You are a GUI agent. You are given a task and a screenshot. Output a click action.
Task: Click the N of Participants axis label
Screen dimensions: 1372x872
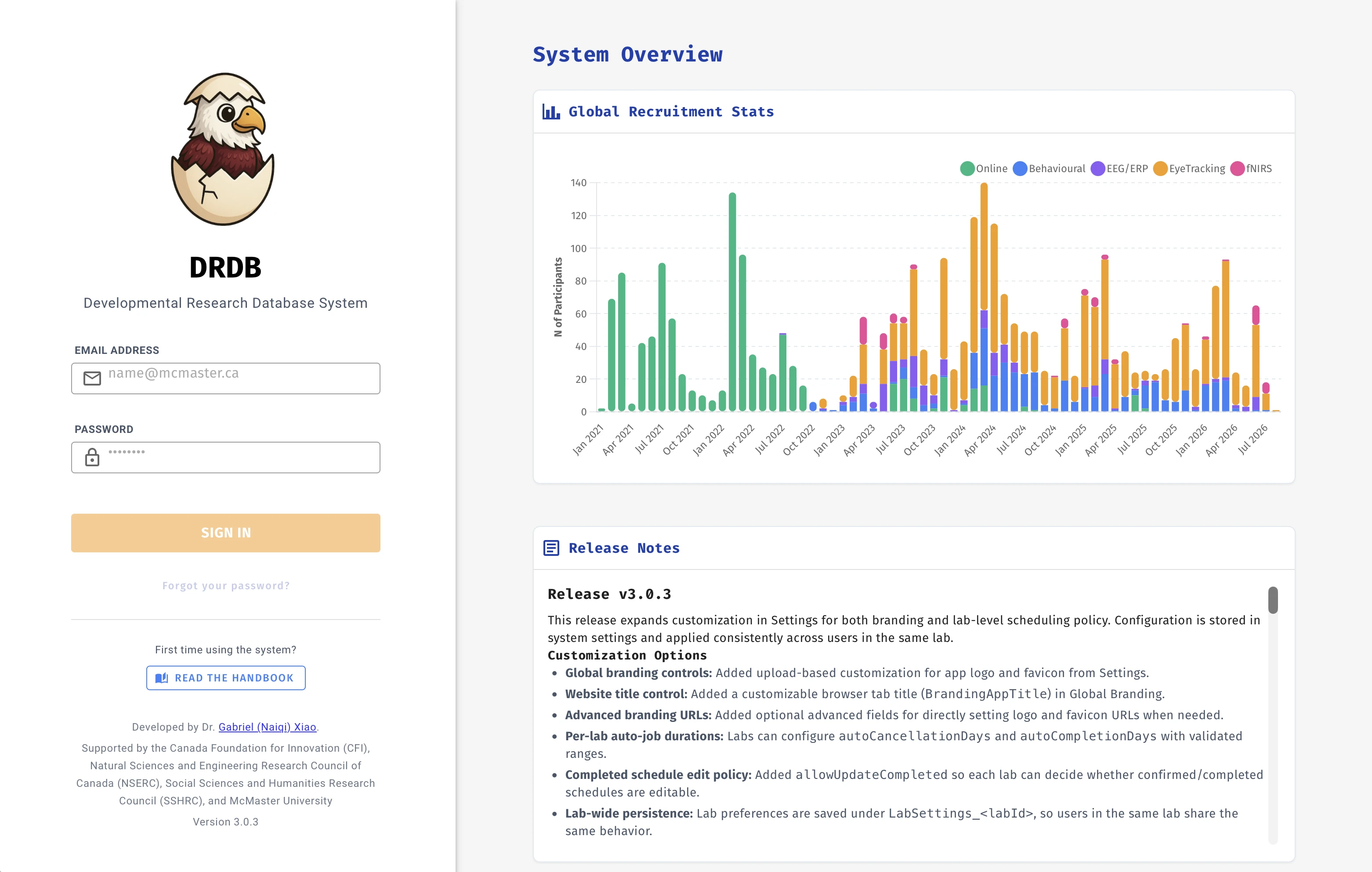coord(558,297)
